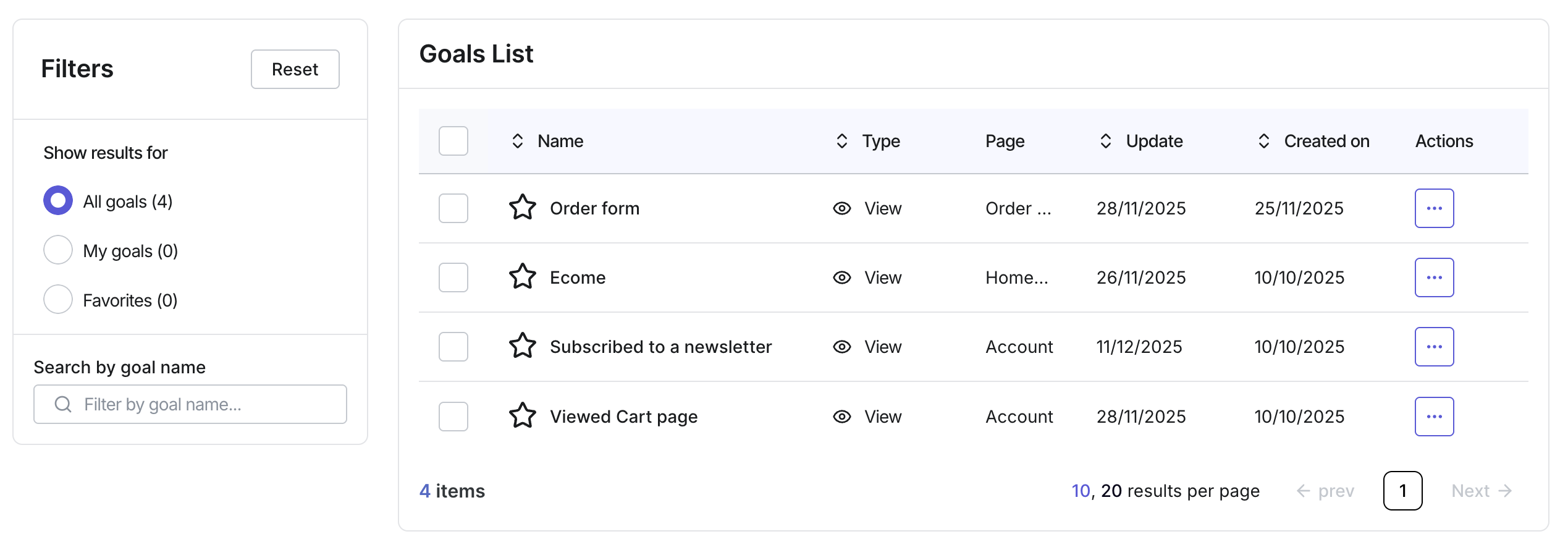The height and width of the screenshot is (555, 1568).
Task: Go to the Next page
Action: click(1482, 491)
